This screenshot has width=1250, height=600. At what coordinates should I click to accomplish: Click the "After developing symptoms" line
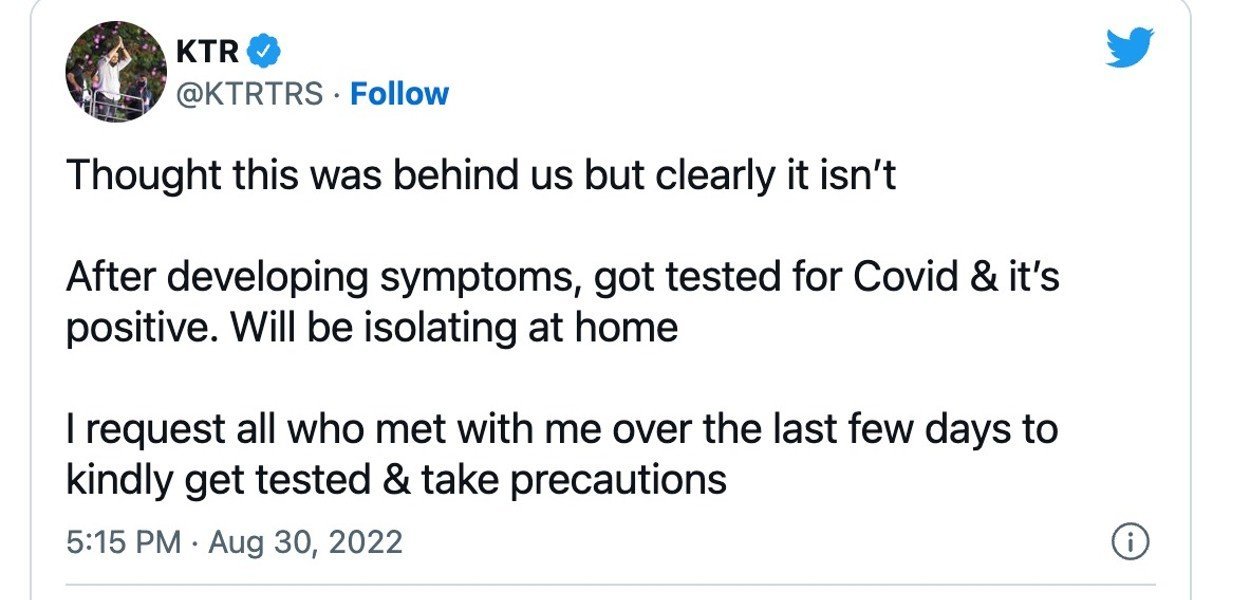pos(562,277)
